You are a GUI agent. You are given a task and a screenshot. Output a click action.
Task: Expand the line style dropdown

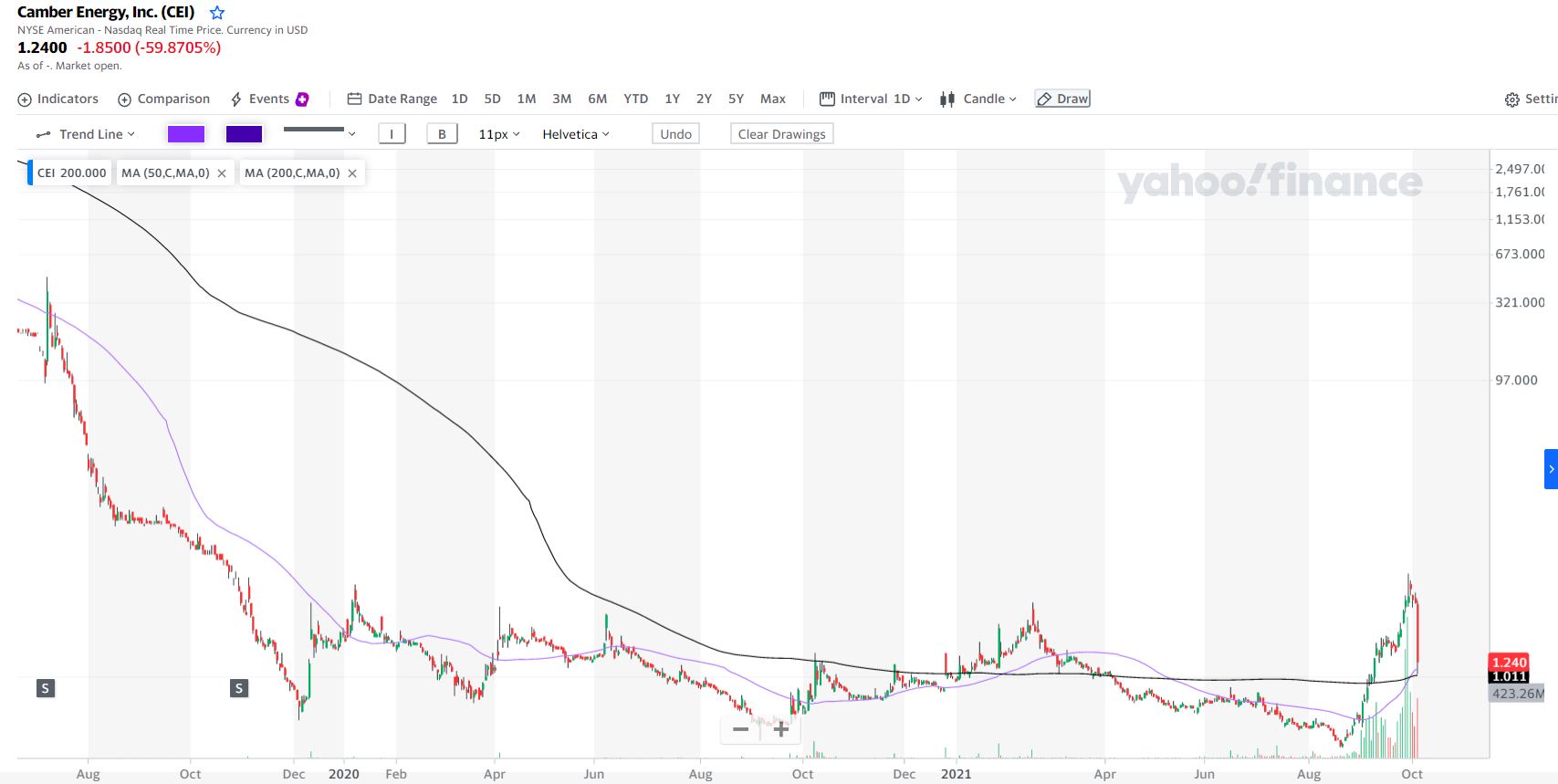[319, 133]
